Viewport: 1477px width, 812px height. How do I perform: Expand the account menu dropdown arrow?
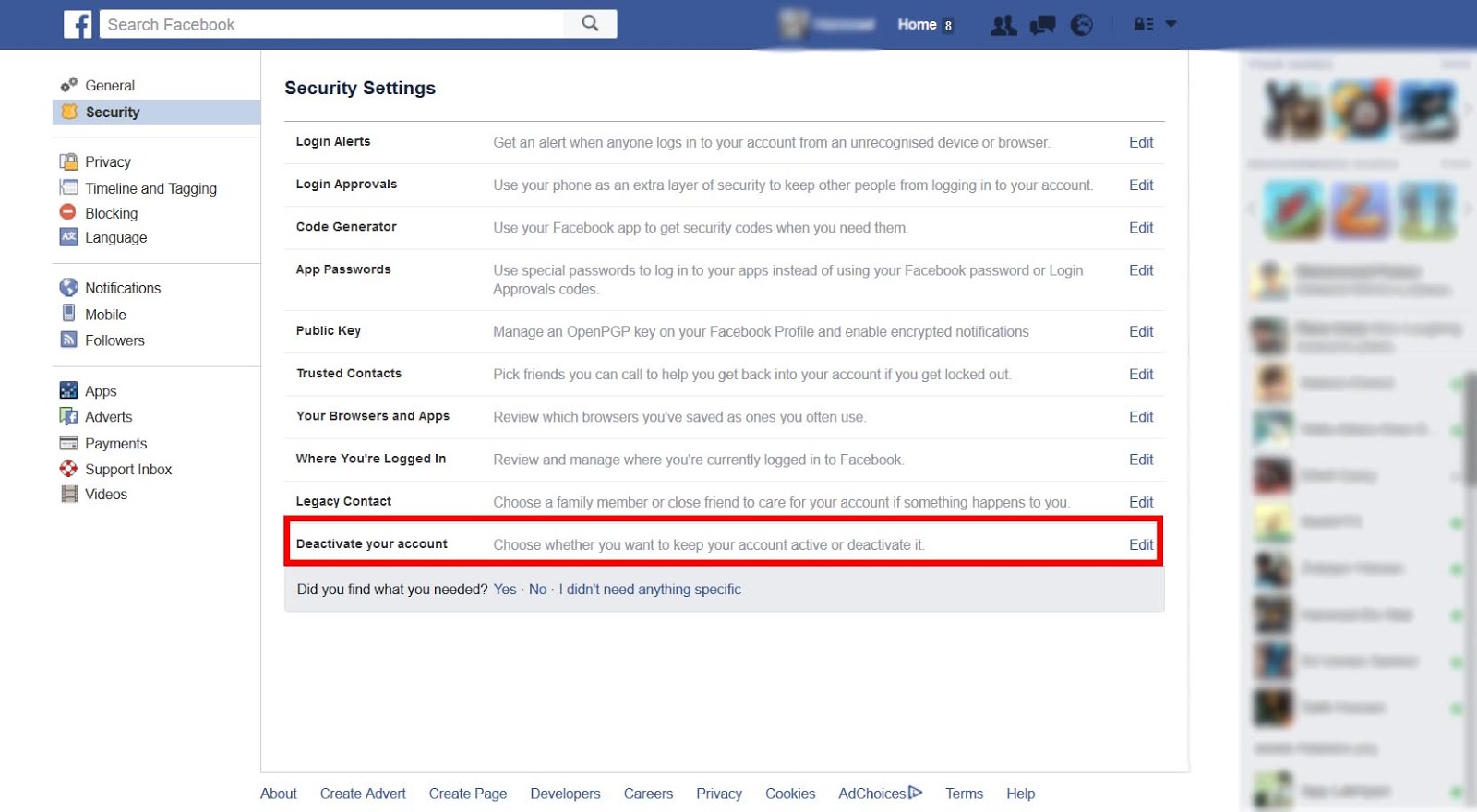click(1171, 25)
